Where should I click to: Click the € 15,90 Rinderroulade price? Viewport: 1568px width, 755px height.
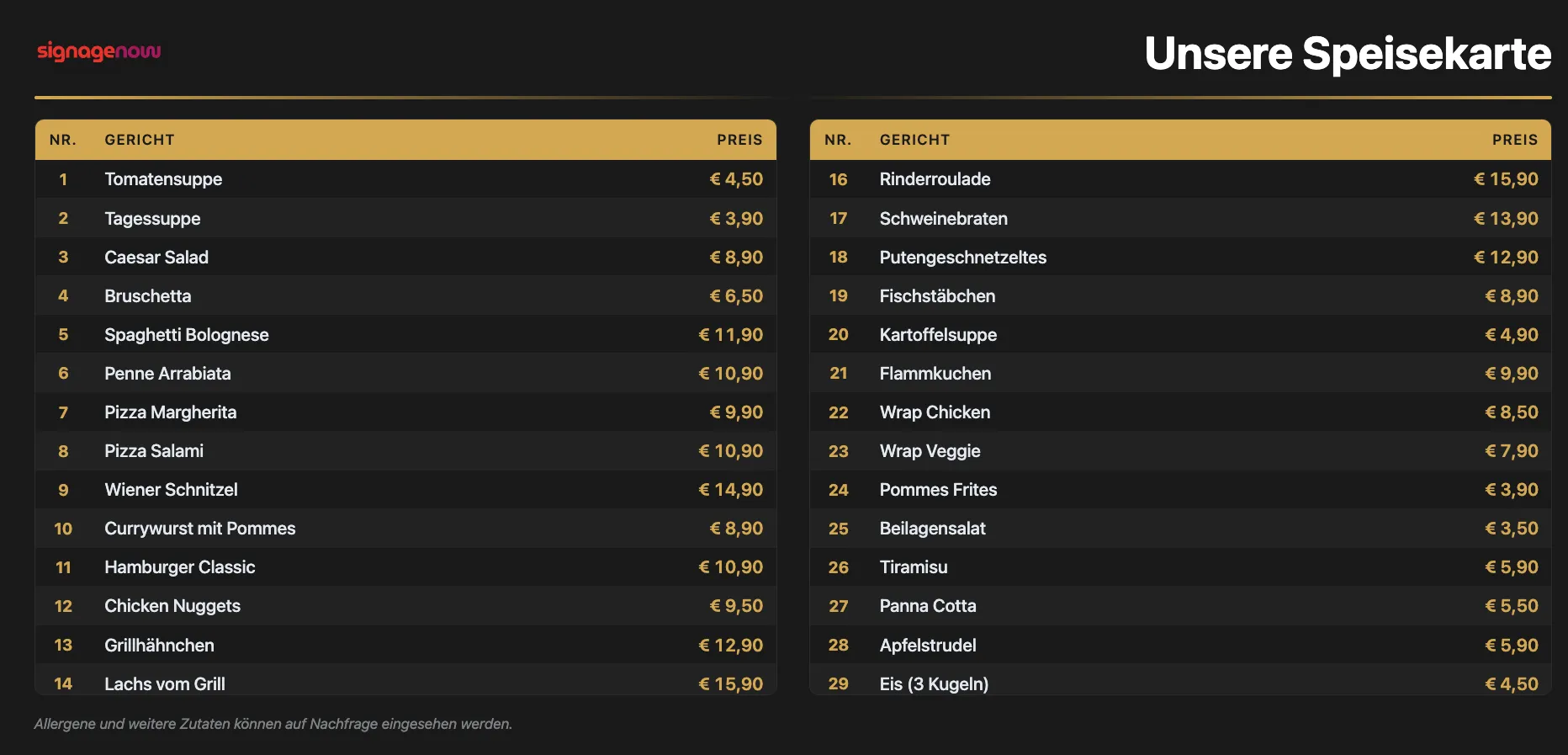[x=1506, y=179]
